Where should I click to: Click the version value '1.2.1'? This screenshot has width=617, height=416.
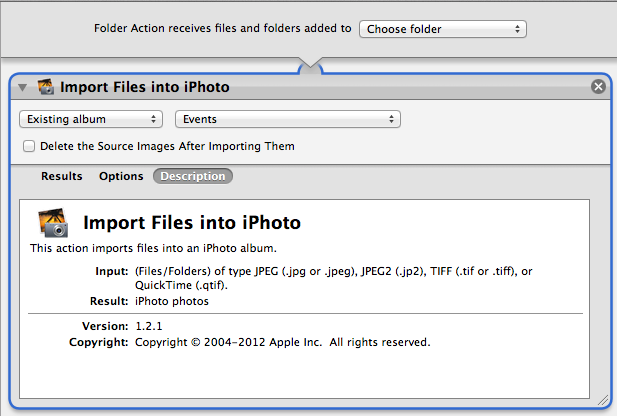(x=149, y=326)
